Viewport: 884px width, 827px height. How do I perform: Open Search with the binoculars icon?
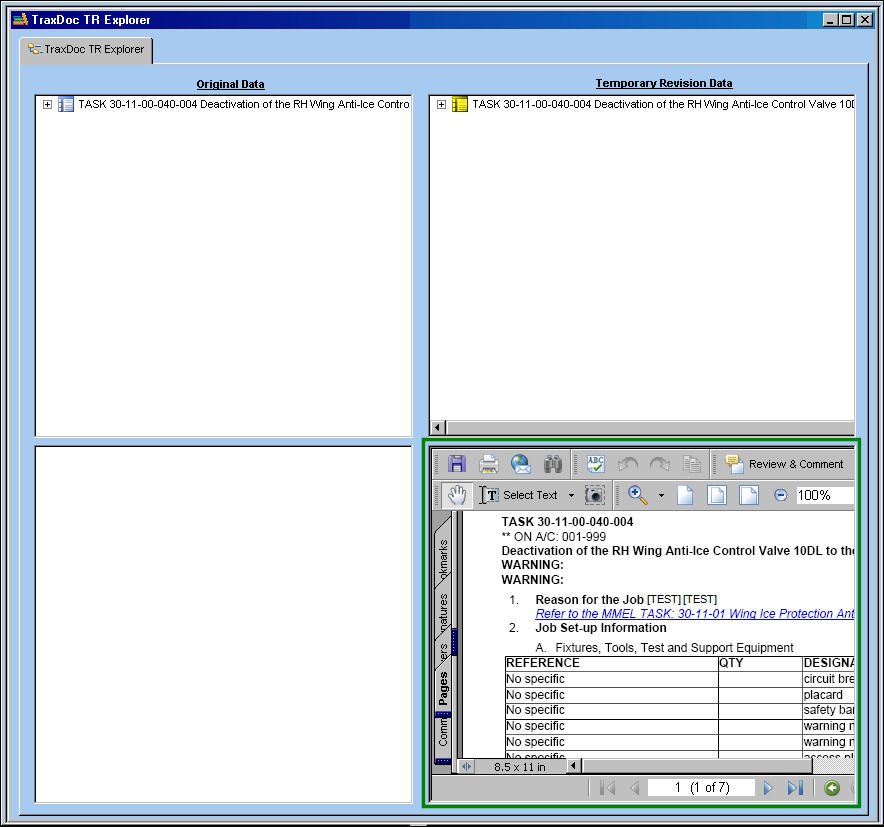tap(552, 464)
